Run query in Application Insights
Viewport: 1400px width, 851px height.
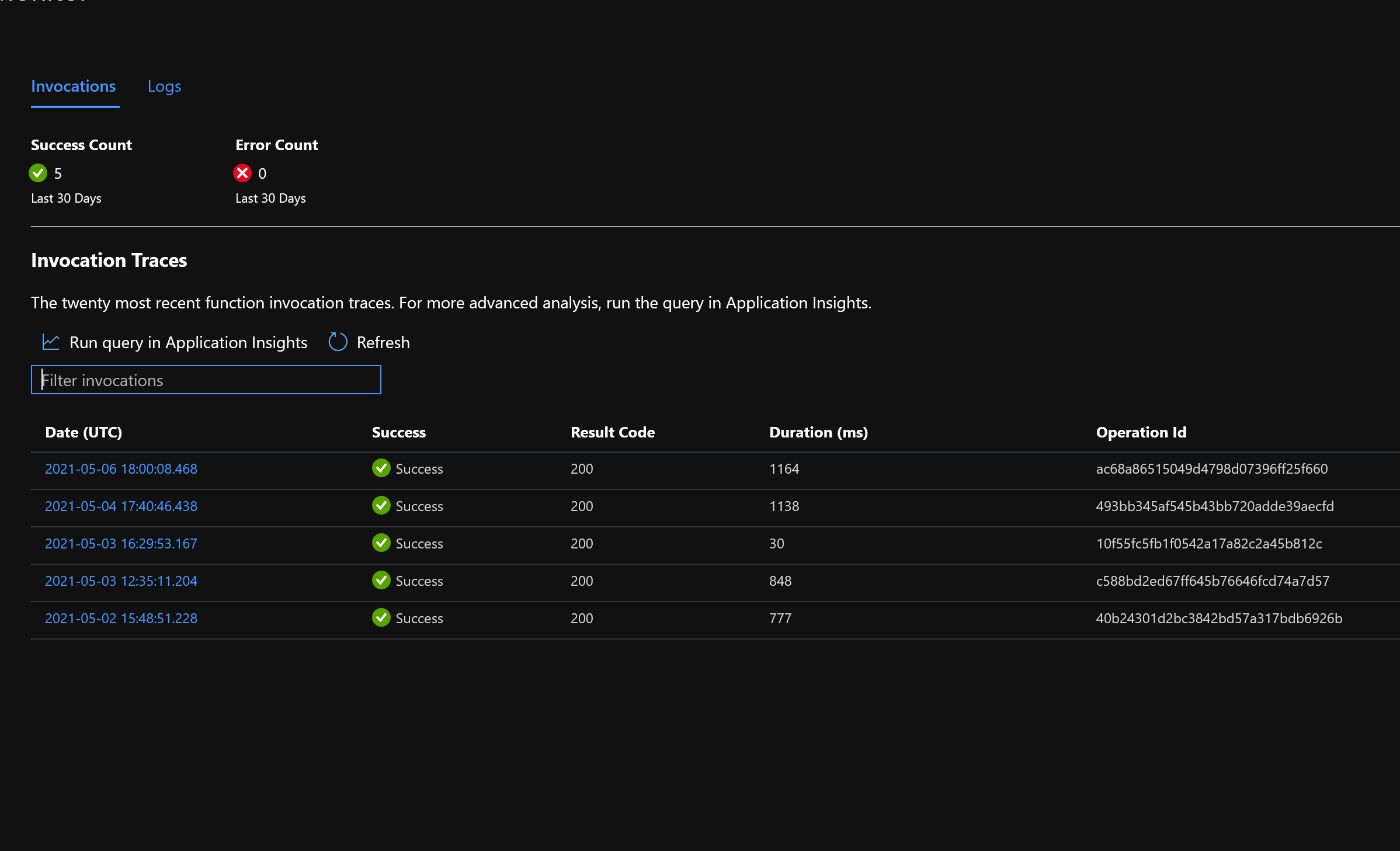coord(187,342)
